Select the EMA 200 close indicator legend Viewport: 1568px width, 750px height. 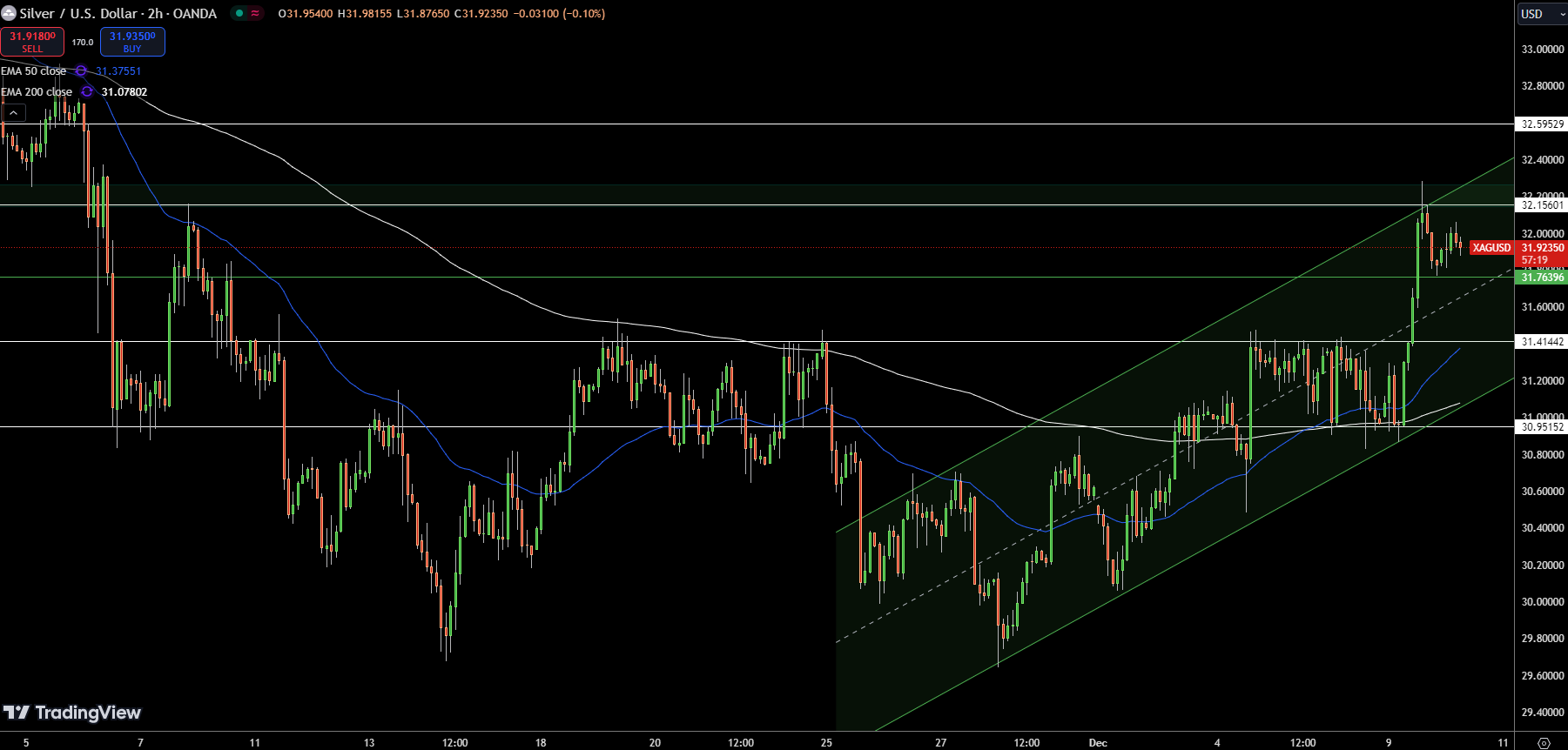click(x=37, y=92)
